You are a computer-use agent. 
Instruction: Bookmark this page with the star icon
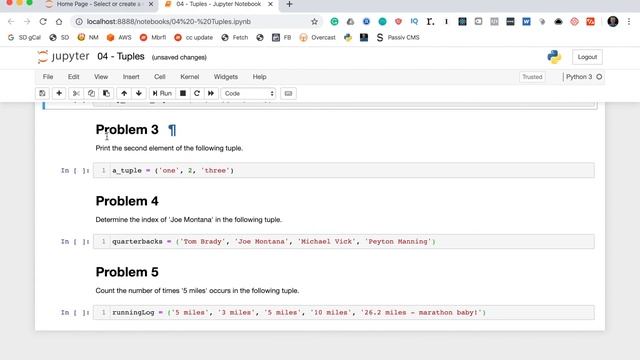(x=314, y=22)
